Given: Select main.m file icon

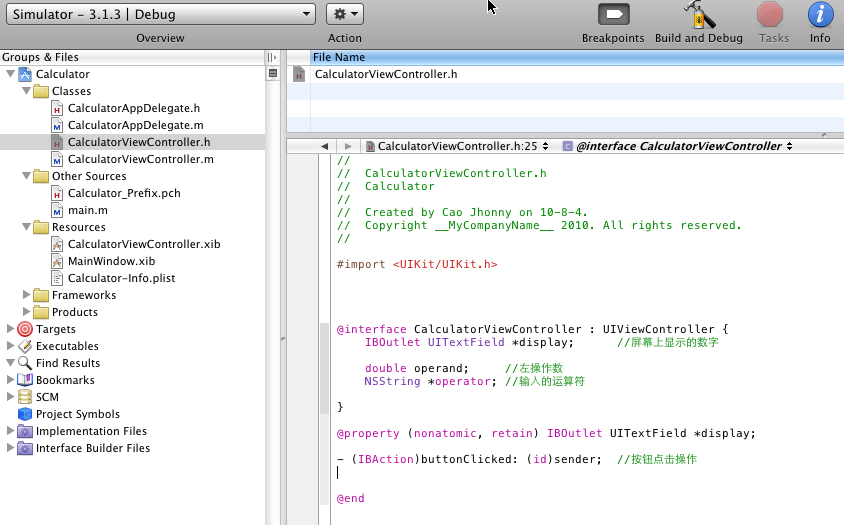Looking at the screenshot, I should pos(57,211).
